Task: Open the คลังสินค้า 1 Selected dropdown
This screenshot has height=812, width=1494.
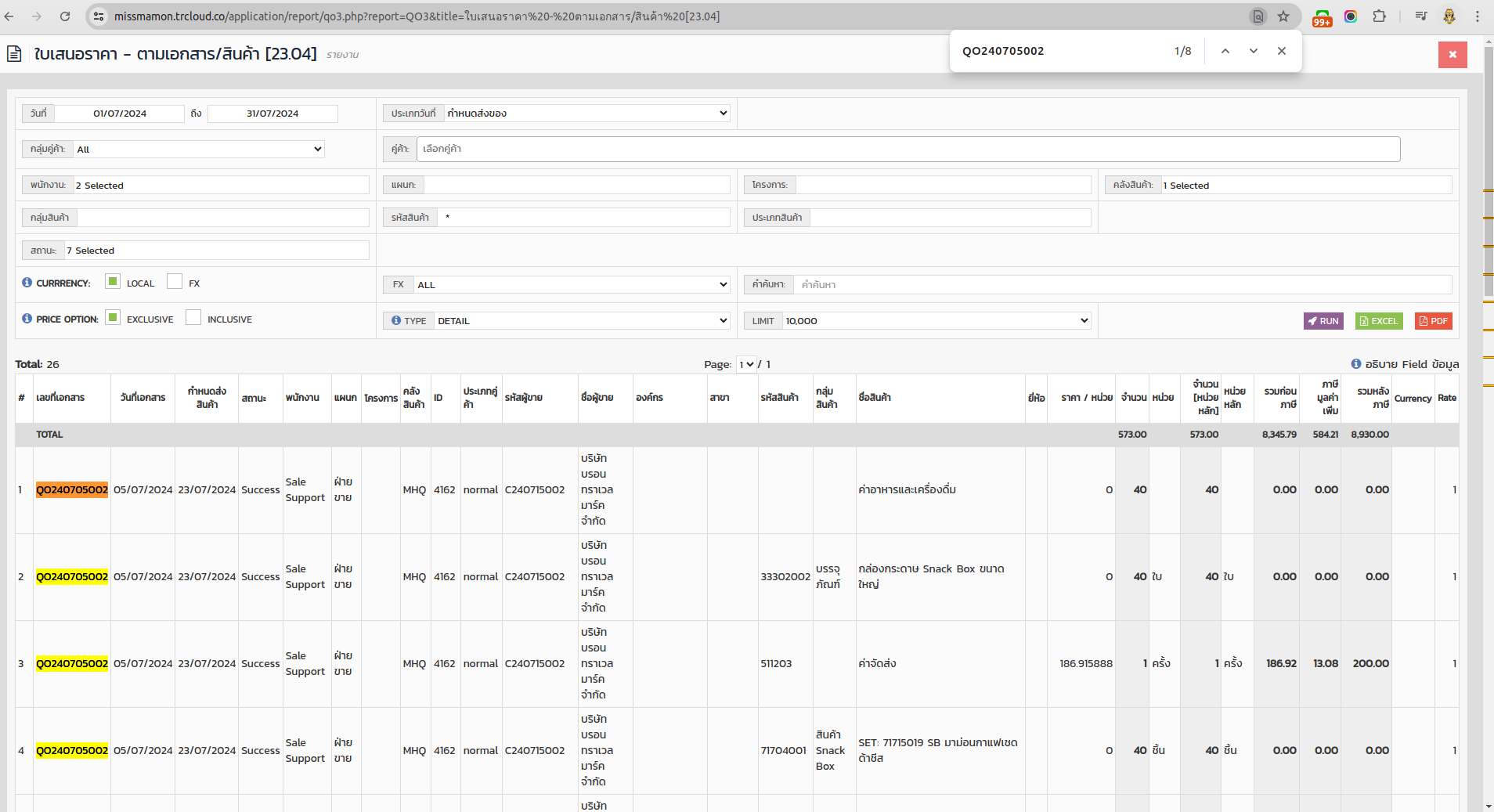Action: click(1306, 185)
